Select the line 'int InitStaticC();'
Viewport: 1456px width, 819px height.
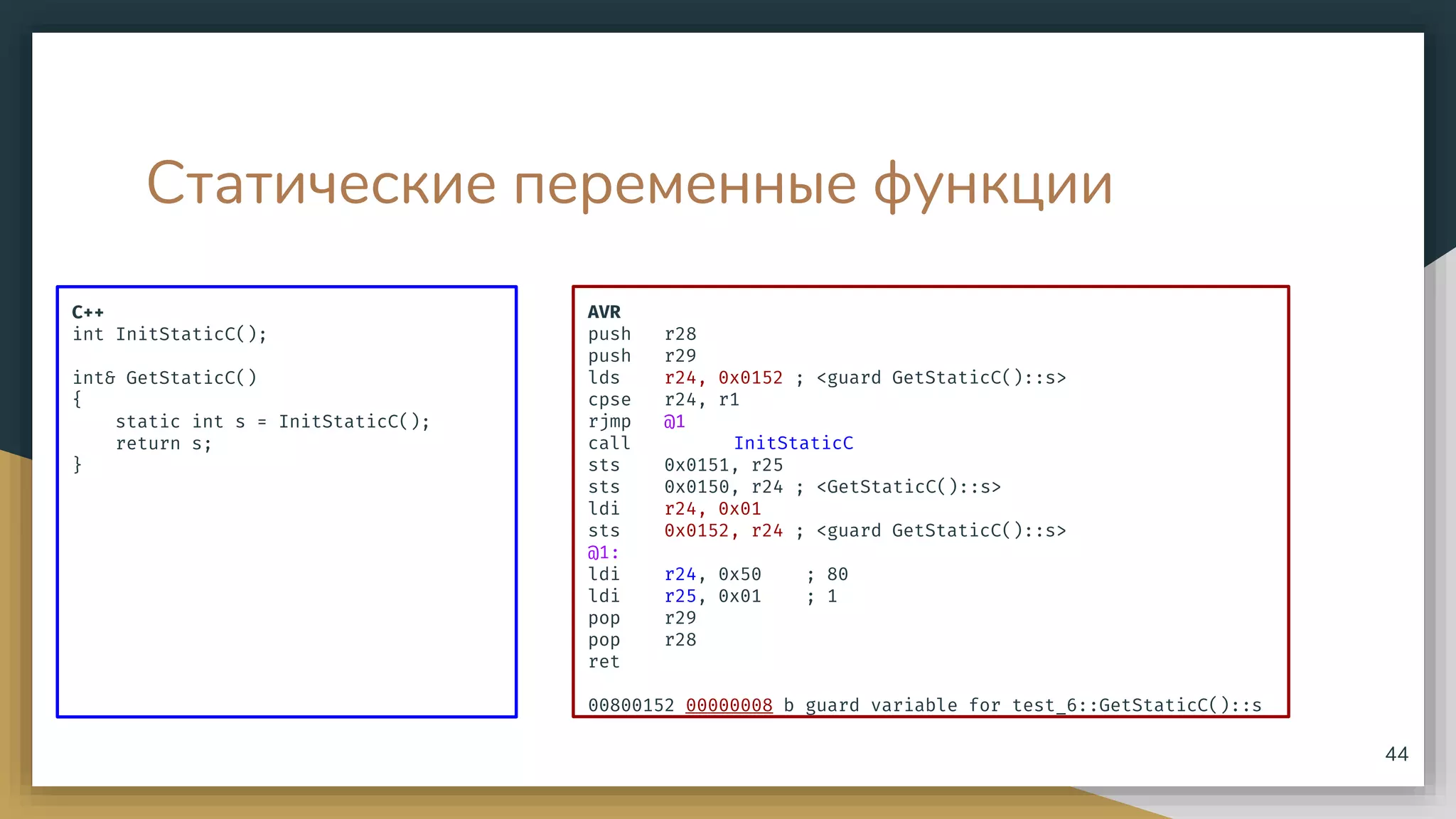pyautogui.click(x=170, y=334)
